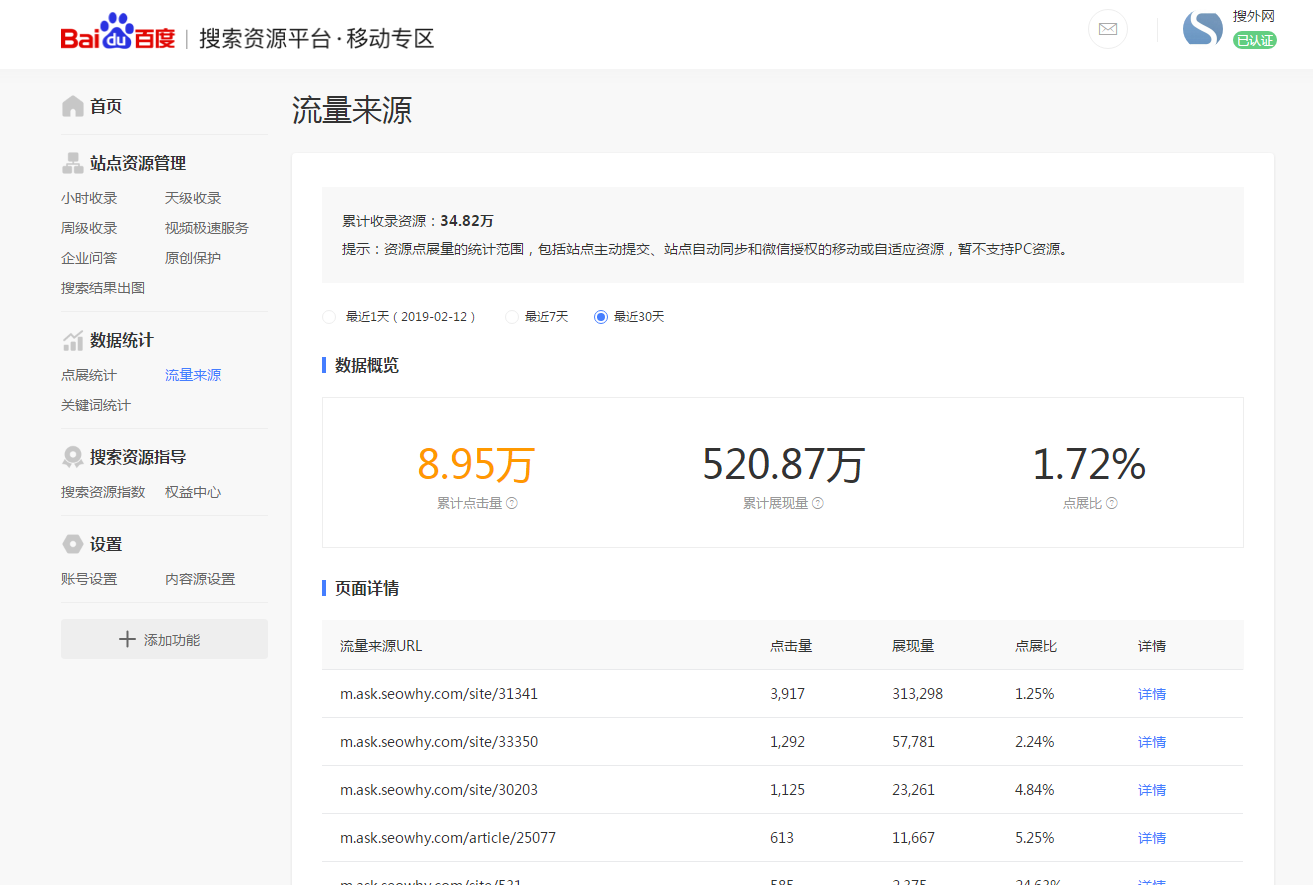Click the home icon beside 首页
1313x885 pixels.
click(x=73, y=105)
